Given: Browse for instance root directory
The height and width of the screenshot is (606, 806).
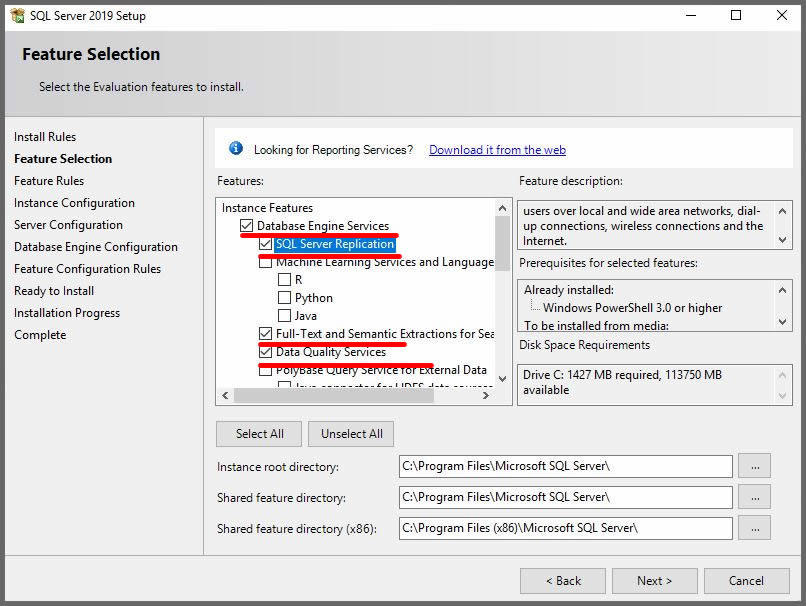Looking at the screenshot, I should [x=754, y=466].
